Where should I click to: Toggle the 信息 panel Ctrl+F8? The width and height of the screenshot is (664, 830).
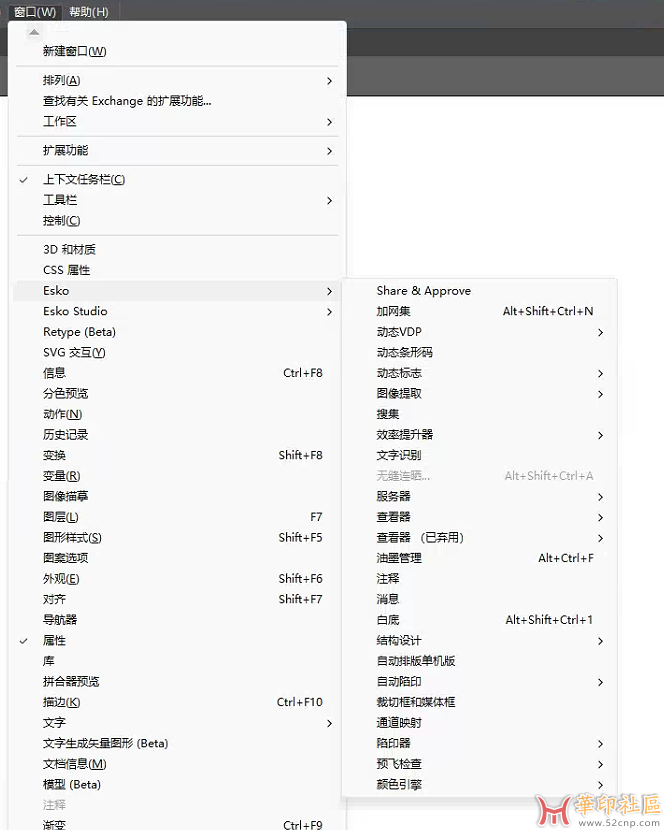pos(177,373)
